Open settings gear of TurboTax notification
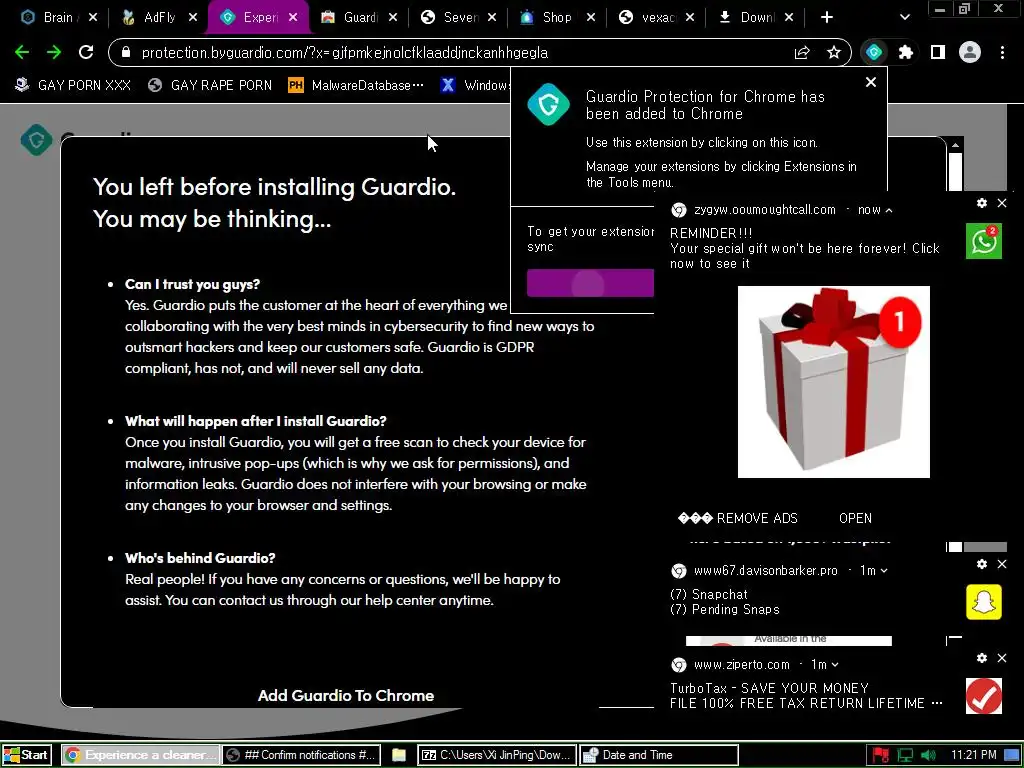The height and width of the screenshot is (768, 1024). pyautogui.click(x=982, y=658)
